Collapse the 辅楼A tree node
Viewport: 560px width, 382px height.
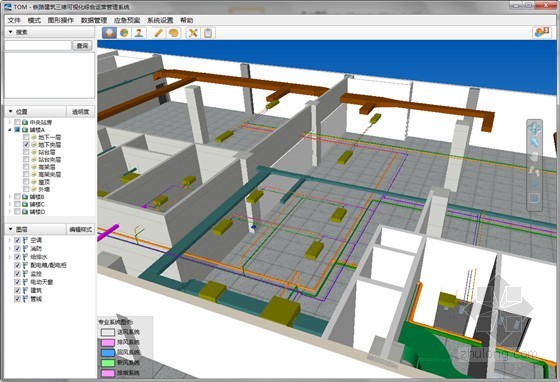point(10,130)
